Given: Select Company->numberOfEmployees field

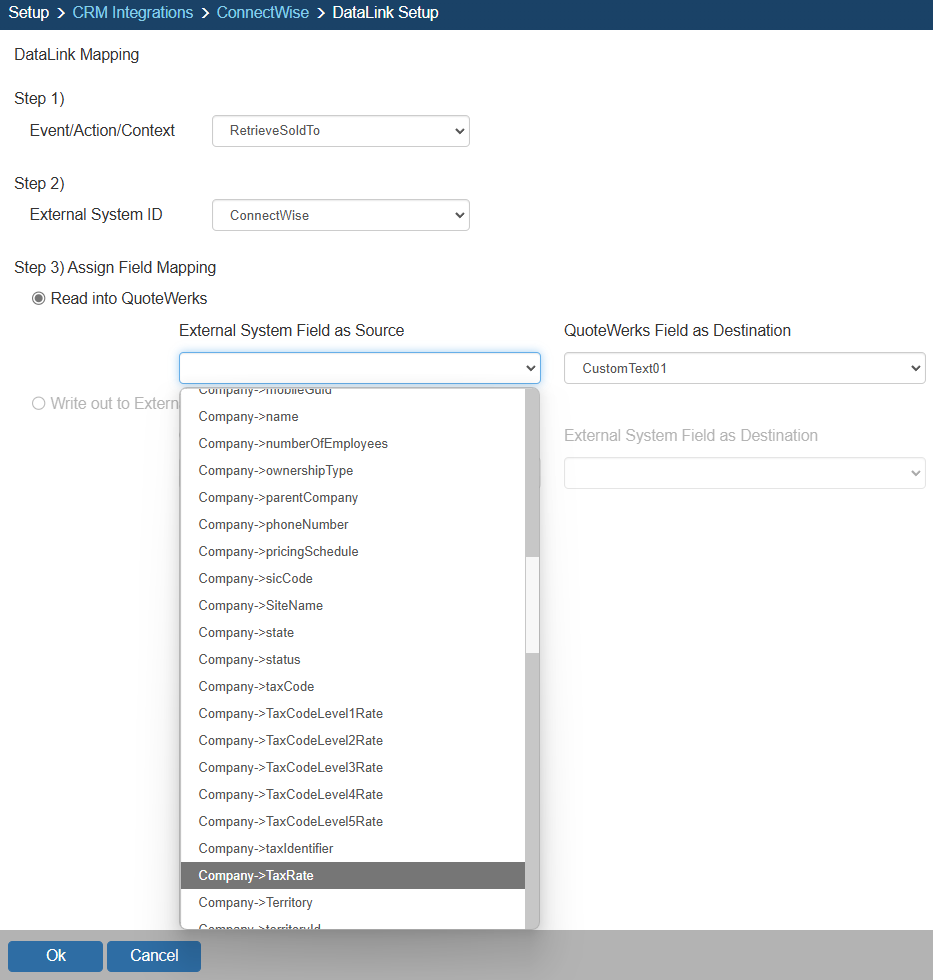Looking at the screenshot, I should click(292, 443).
